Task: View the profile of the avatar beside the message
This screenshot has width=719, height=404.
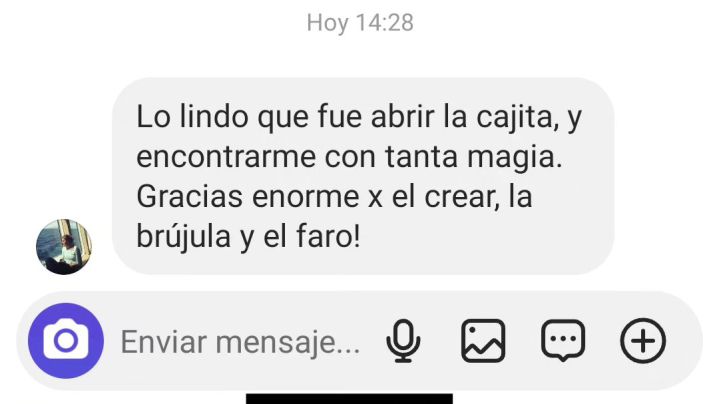Action: pyautogui.click(x=64, y=247)
